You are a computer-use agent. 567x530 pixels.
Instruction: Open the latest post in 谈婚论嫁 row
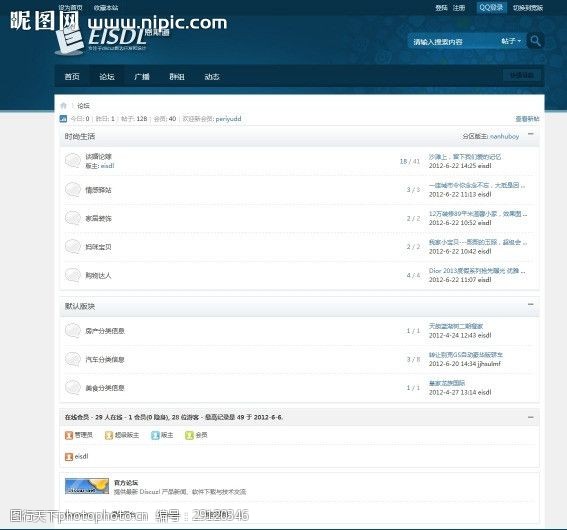point(465,157)
